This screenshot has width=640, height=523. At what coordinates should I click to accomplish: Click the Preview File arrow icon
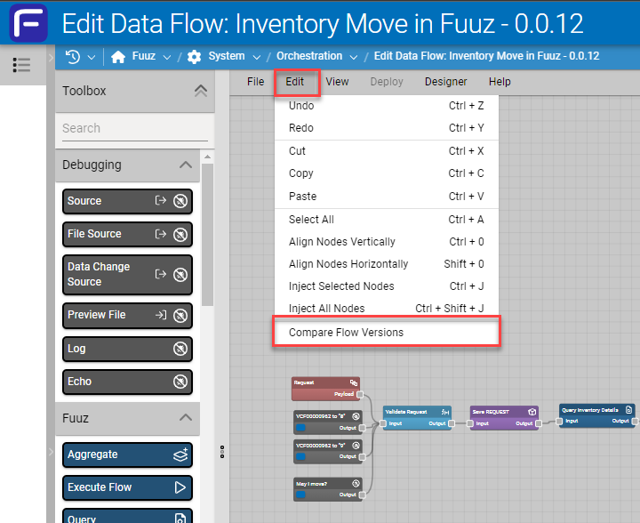click(160, 315)
